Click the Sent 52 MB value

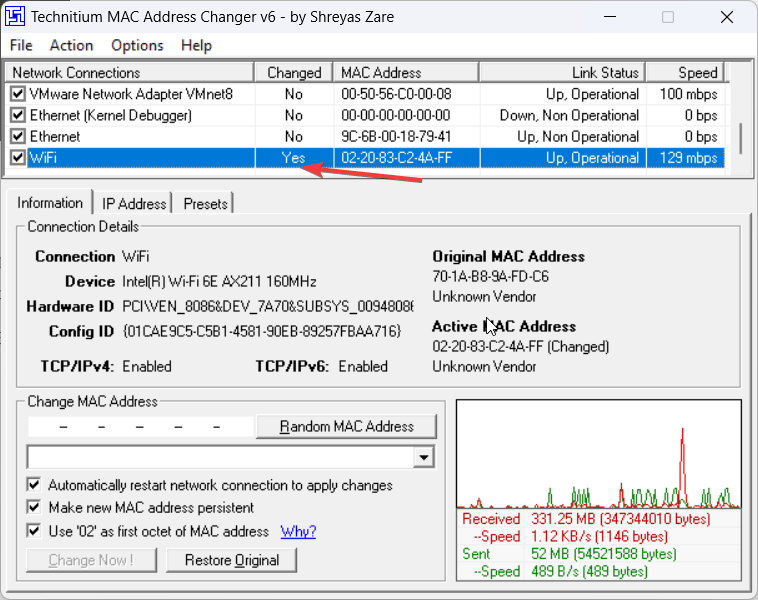(603, 554)
